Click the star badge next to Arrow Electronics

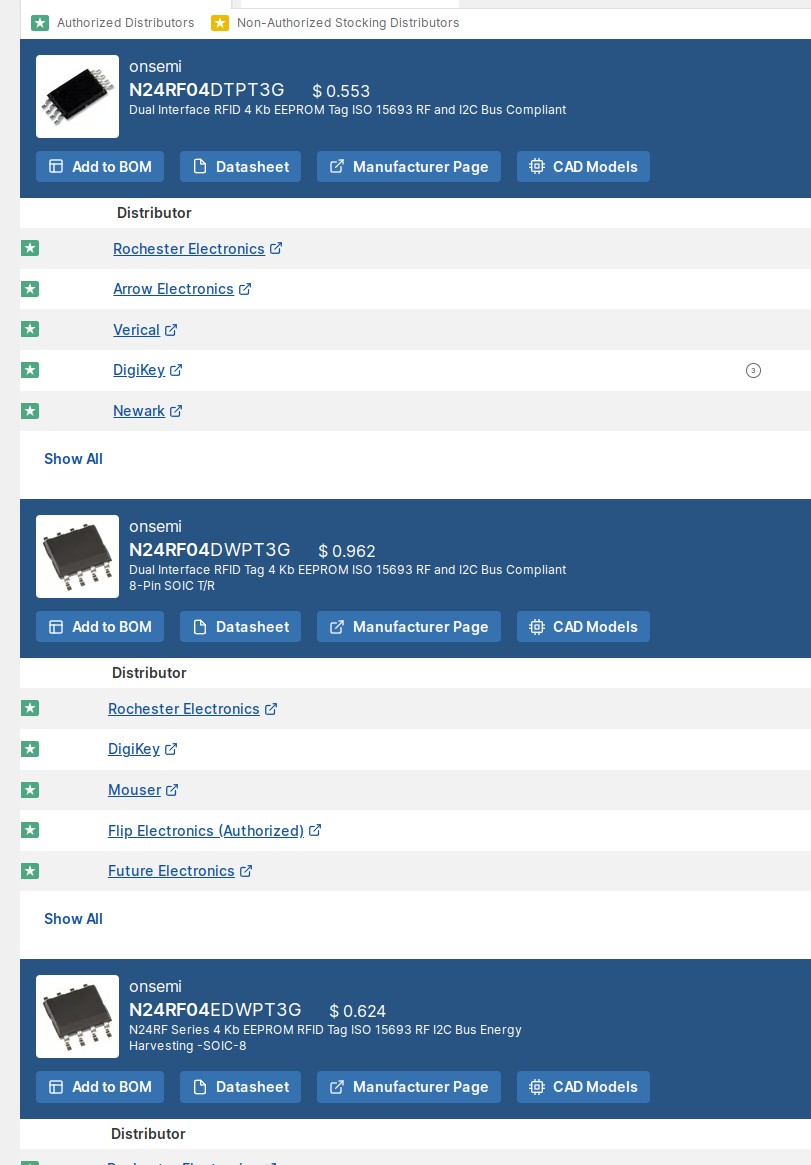click(30, 289)
